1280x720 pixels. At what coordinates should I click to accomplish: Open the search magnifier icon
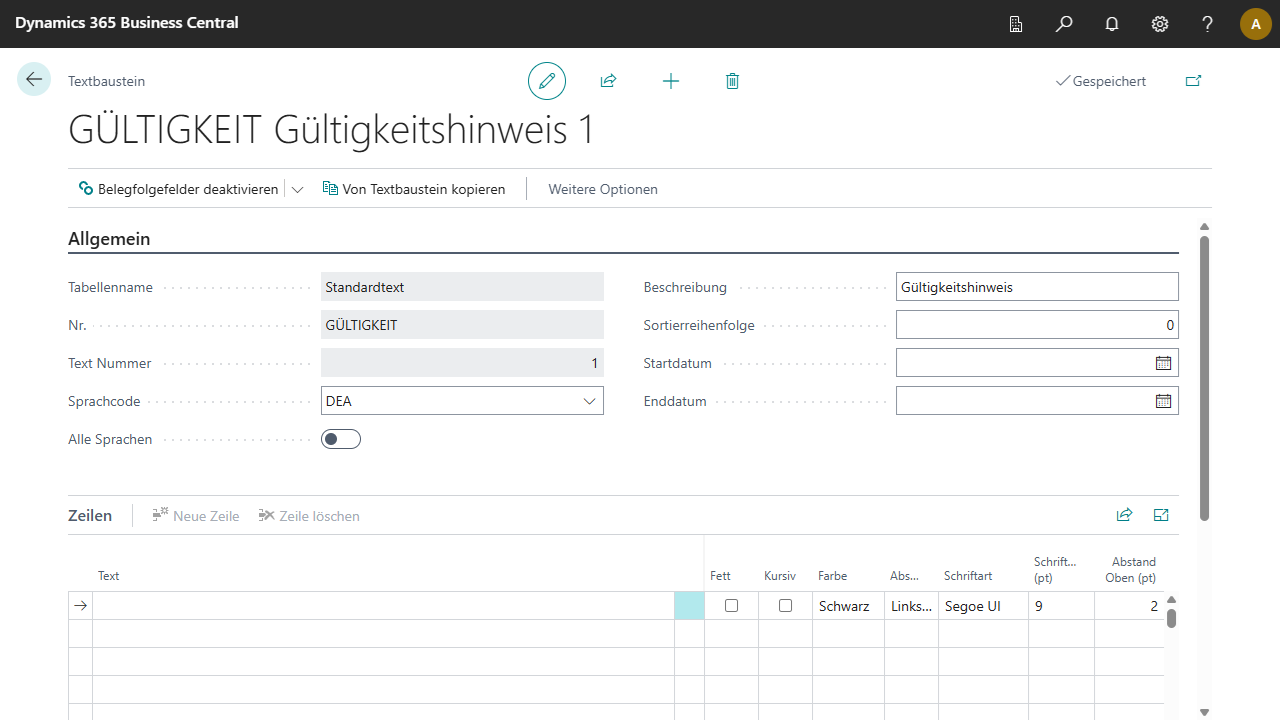[x=1064, y=24]
